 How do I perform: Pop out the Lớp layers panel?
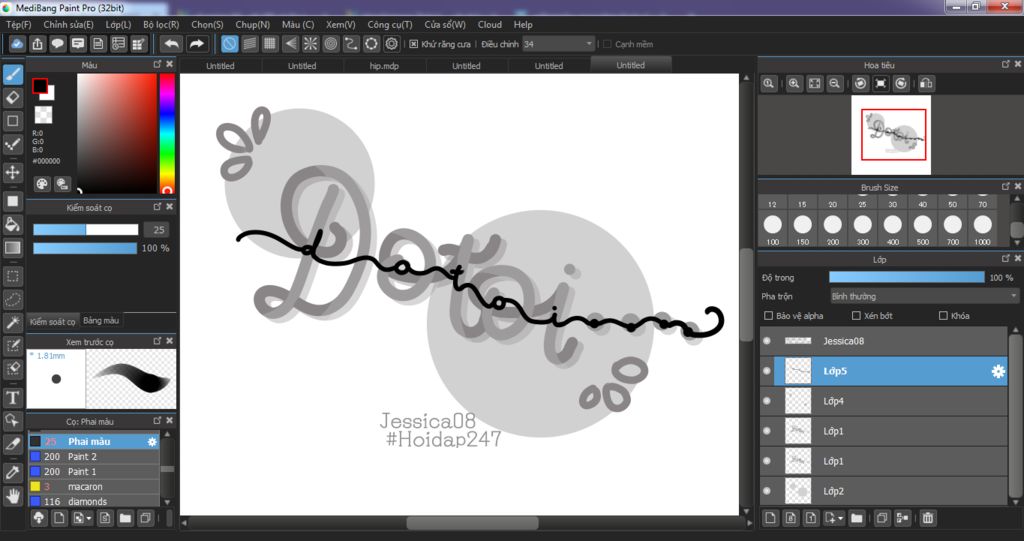pos(1006,259)
